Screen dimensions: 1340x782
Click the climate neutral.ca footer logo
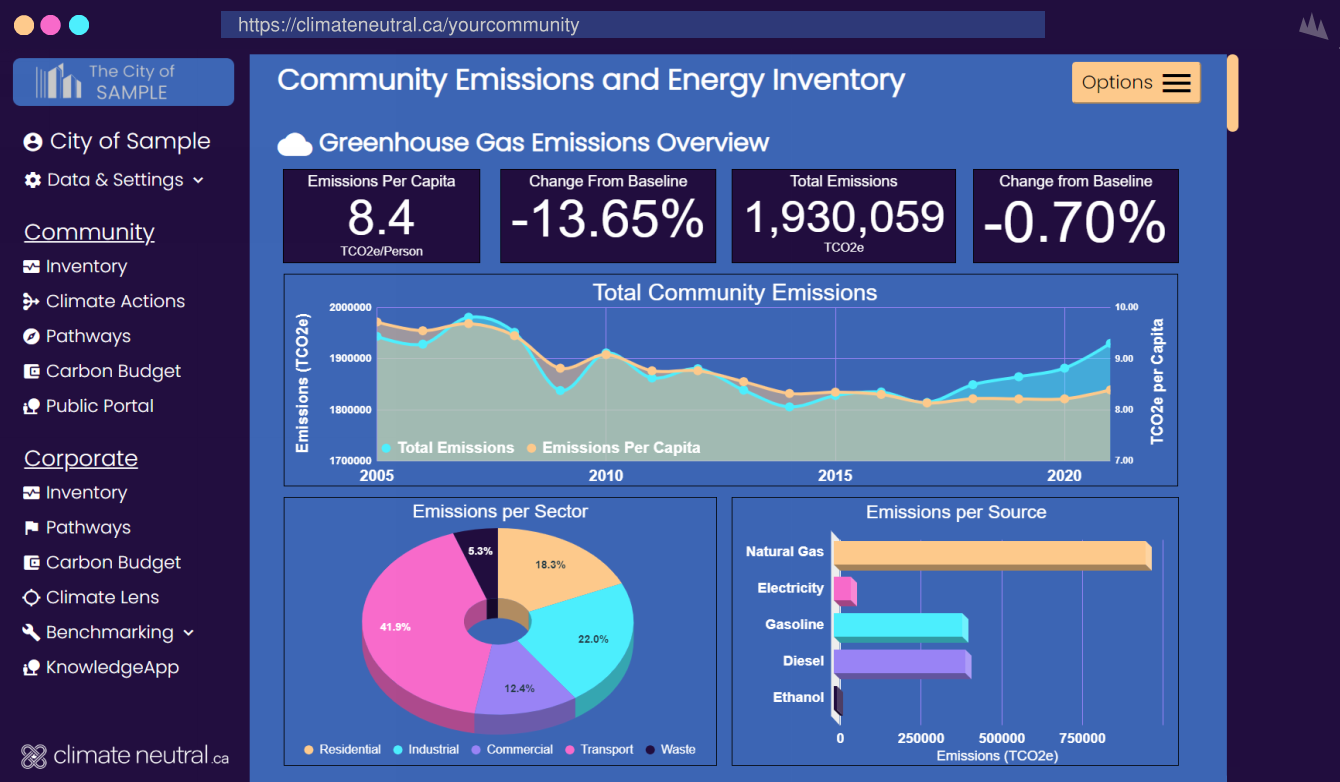click(x=124, y=756)
